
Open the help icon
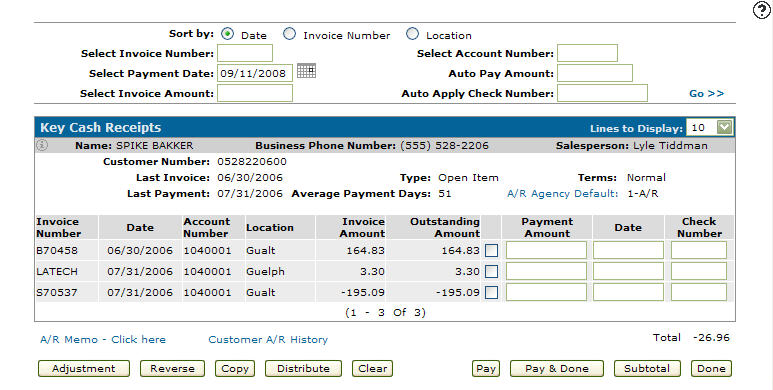[x=762, y=10]
